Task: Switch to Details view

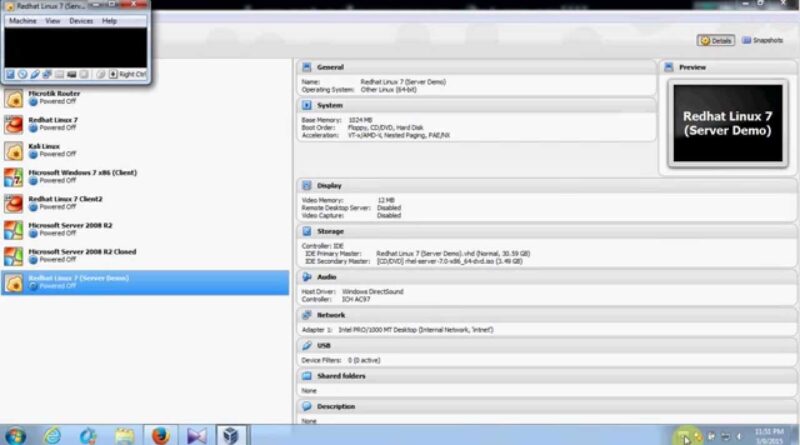Action: tap(716, 40)
